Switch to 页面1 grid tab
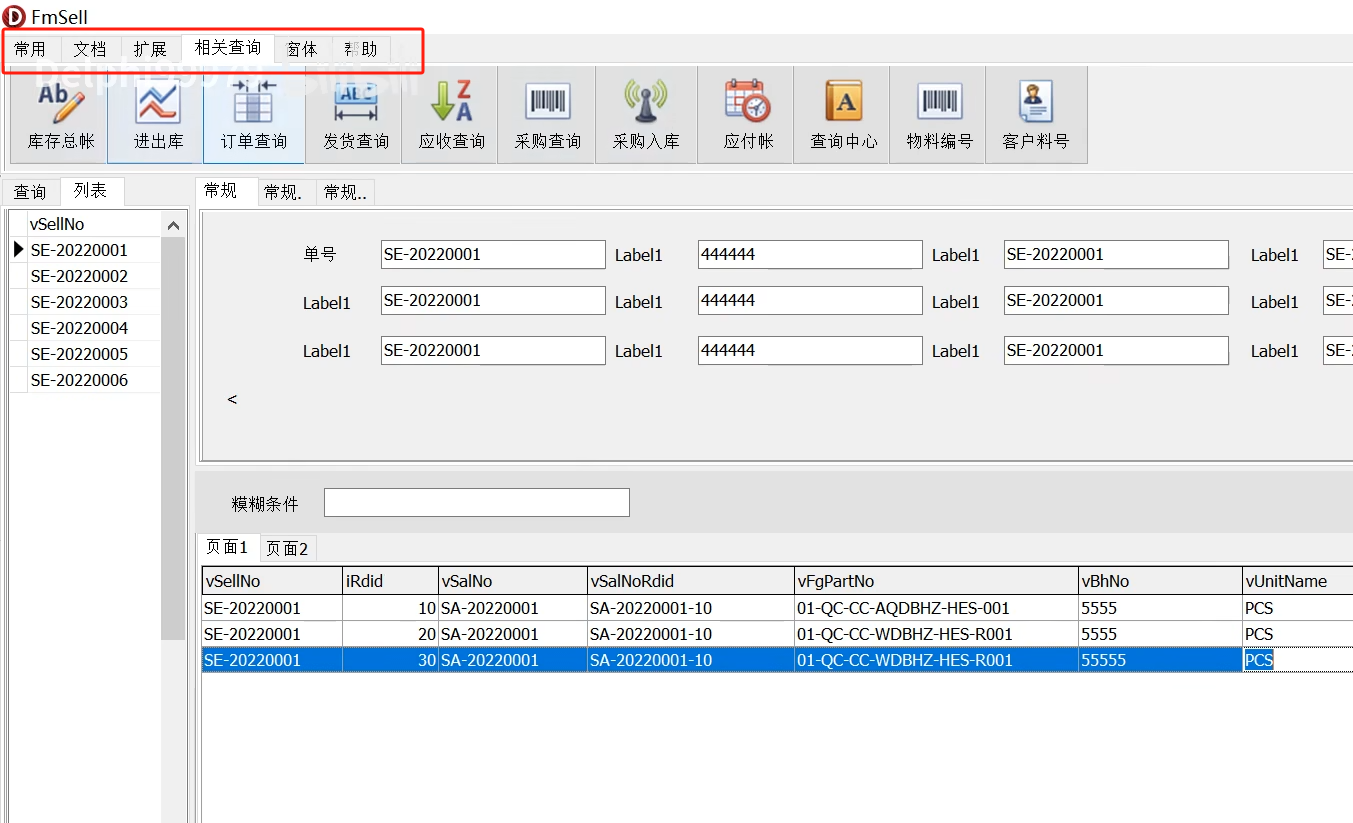Screen dimensions: 1353x823 pyautogui.click(x=227, y=547)
